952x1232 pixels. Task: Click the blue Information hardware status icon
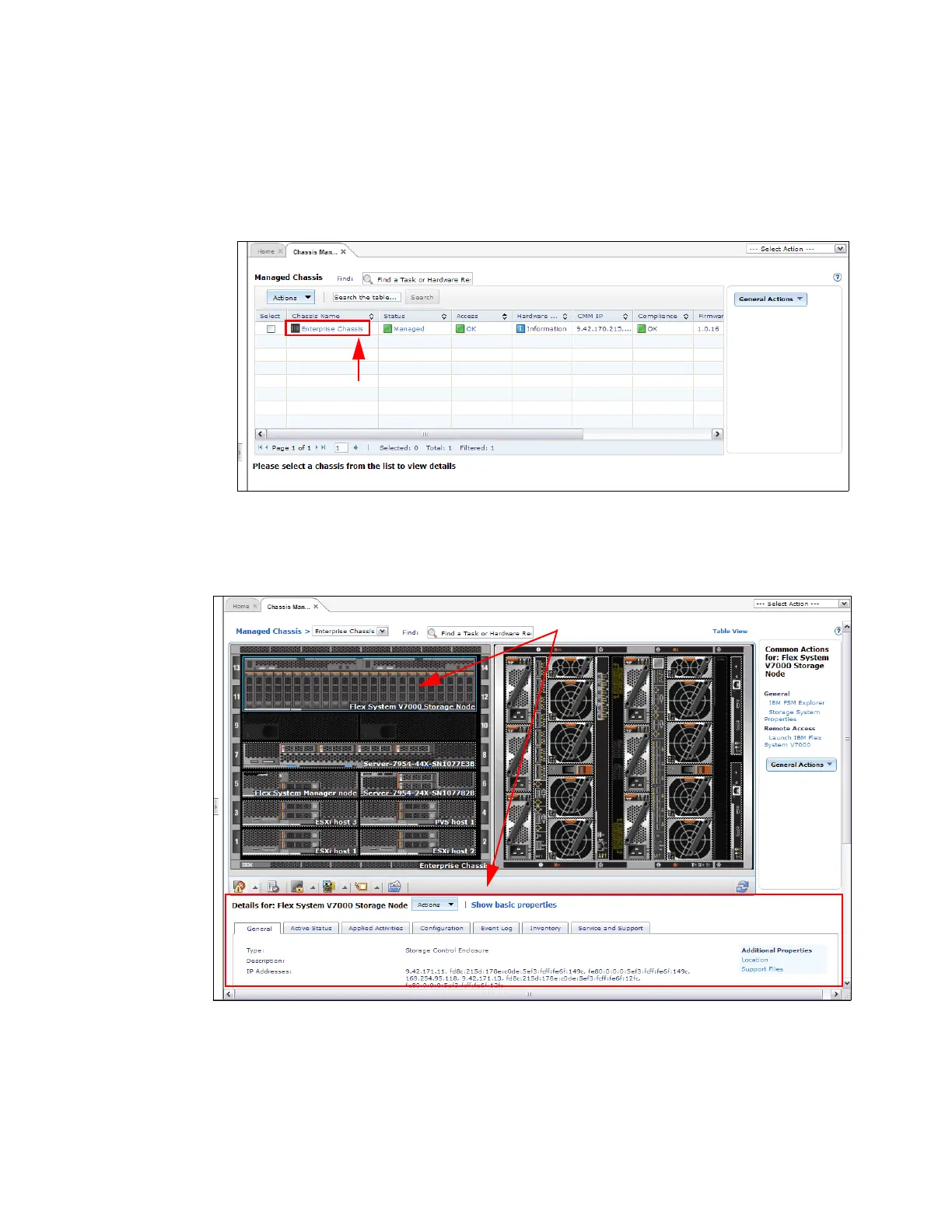[521, 329]
